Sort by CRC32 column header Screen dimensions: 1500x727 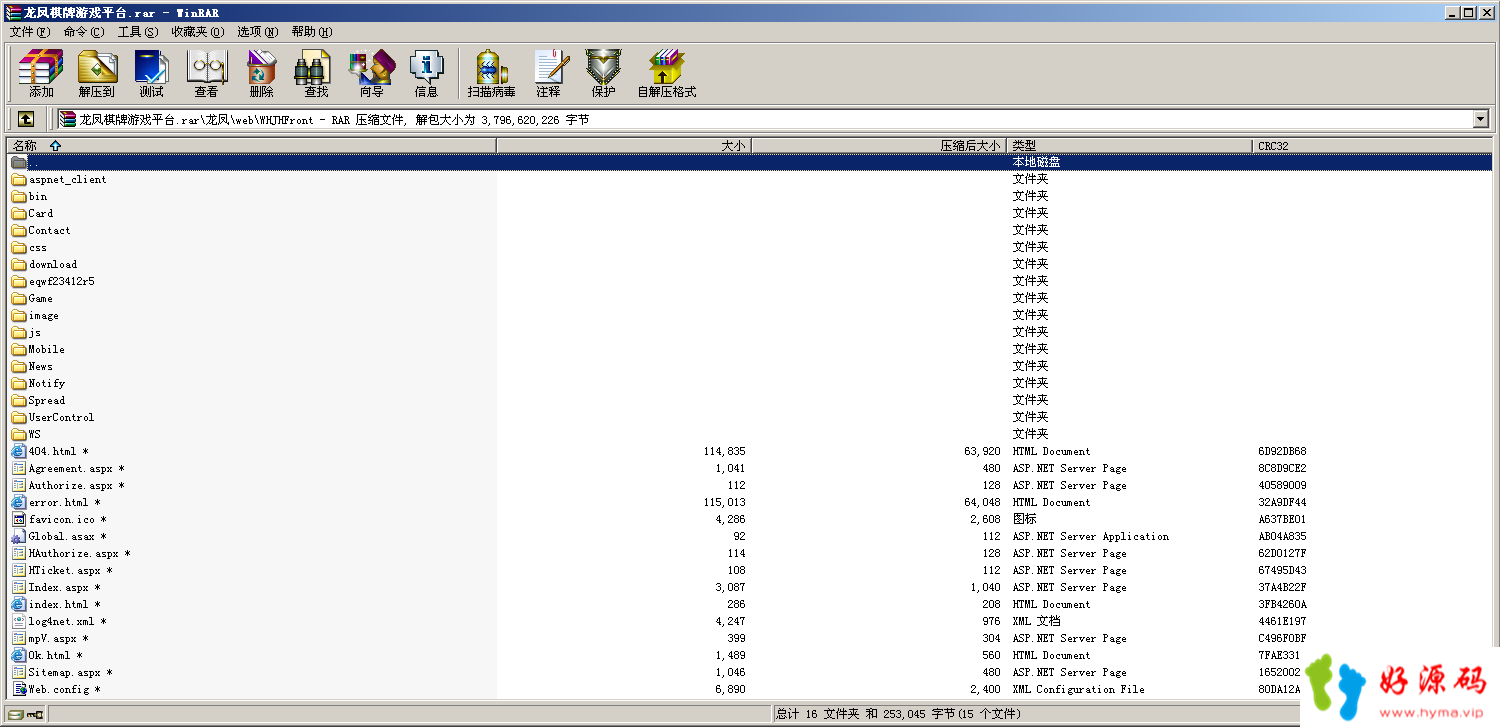tap(1372, 146)
